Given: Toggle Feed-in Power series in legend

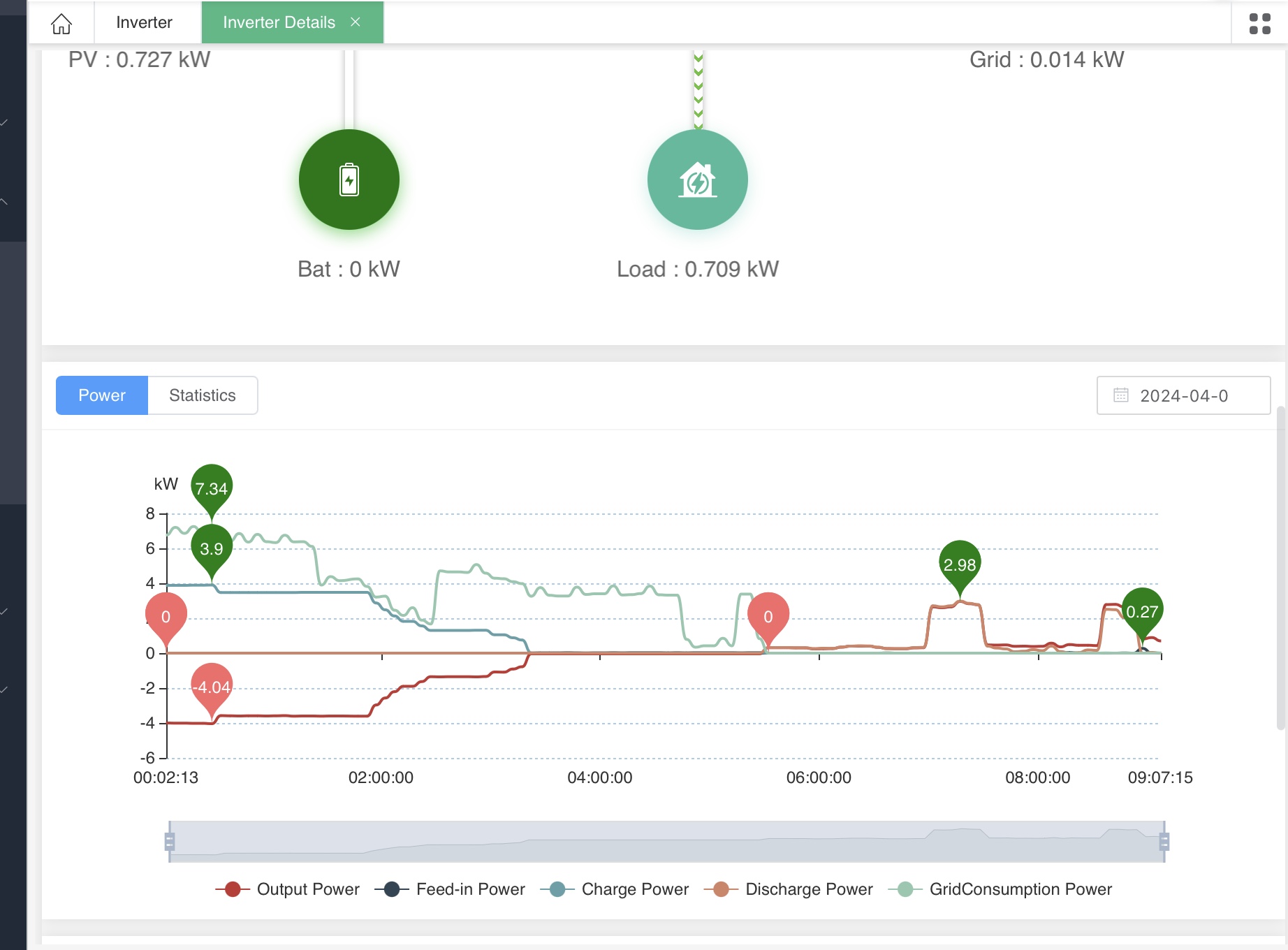Looking at the screenshot, I should 451,889.
